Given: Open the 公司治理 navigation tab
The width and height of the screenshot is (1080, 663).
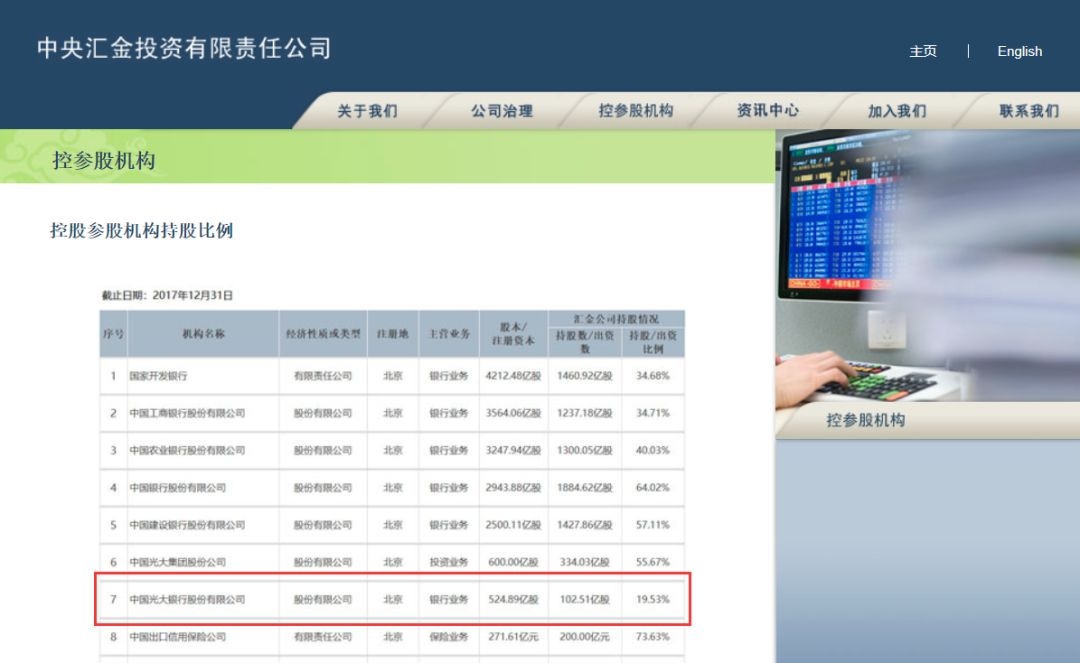Looking at the screenshot, I should 501,111.
